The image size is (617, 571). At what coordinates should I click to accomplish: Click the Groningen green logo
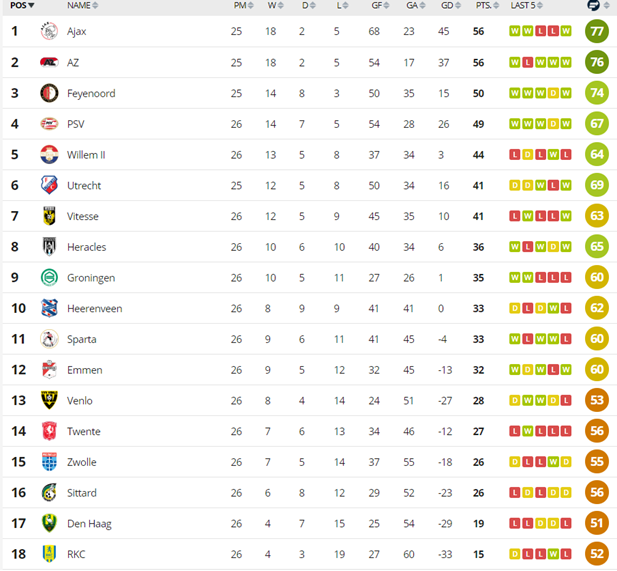tap(49, 278)
